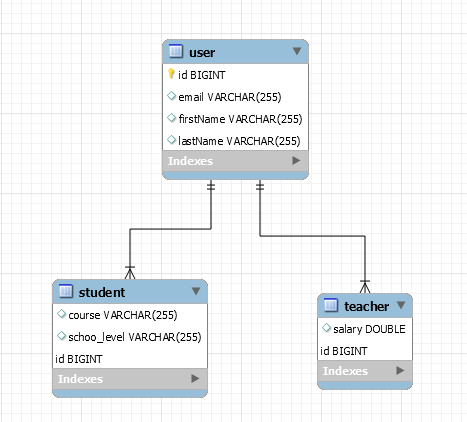
Task: Click the diamond icon next to lastName column
Action: 171,140
